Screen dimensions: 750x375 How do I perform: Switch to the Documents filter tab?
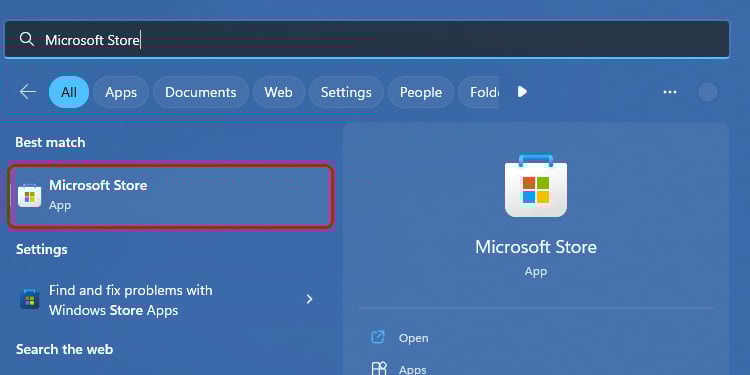pos(201,92)
